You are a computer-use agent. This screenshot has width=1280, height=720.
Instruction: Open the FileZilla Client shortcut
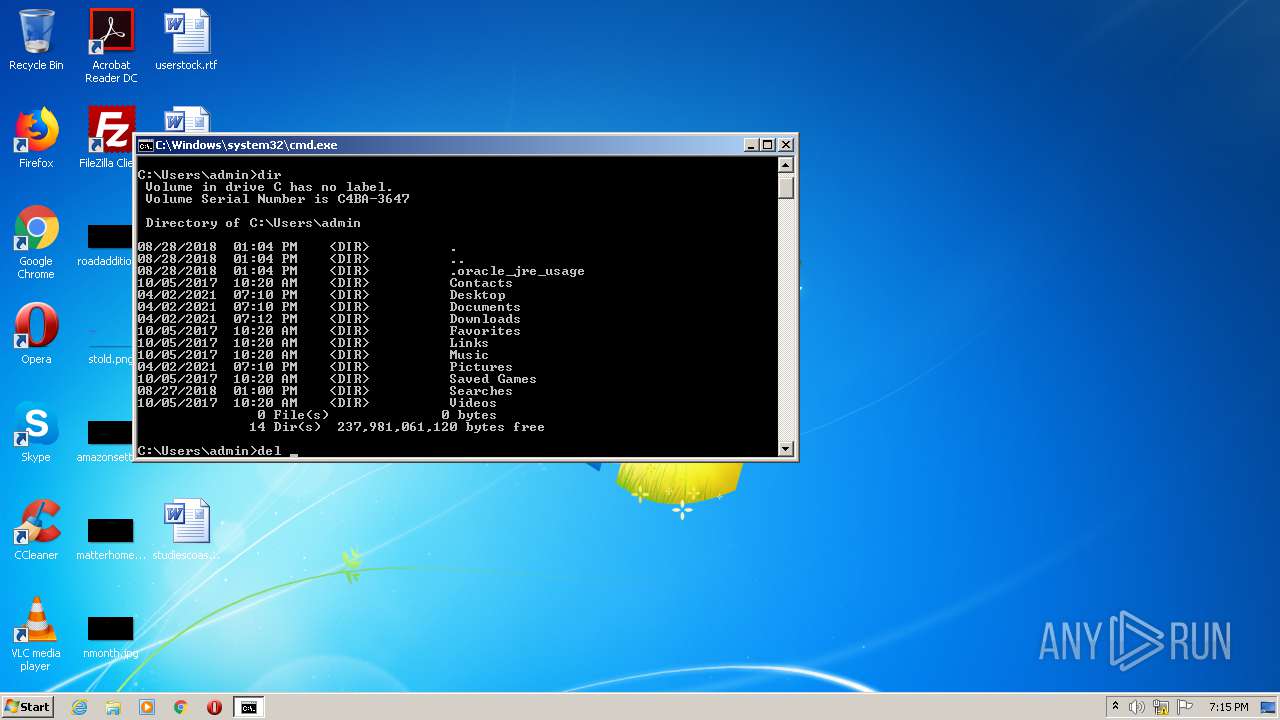click(108, 138)
